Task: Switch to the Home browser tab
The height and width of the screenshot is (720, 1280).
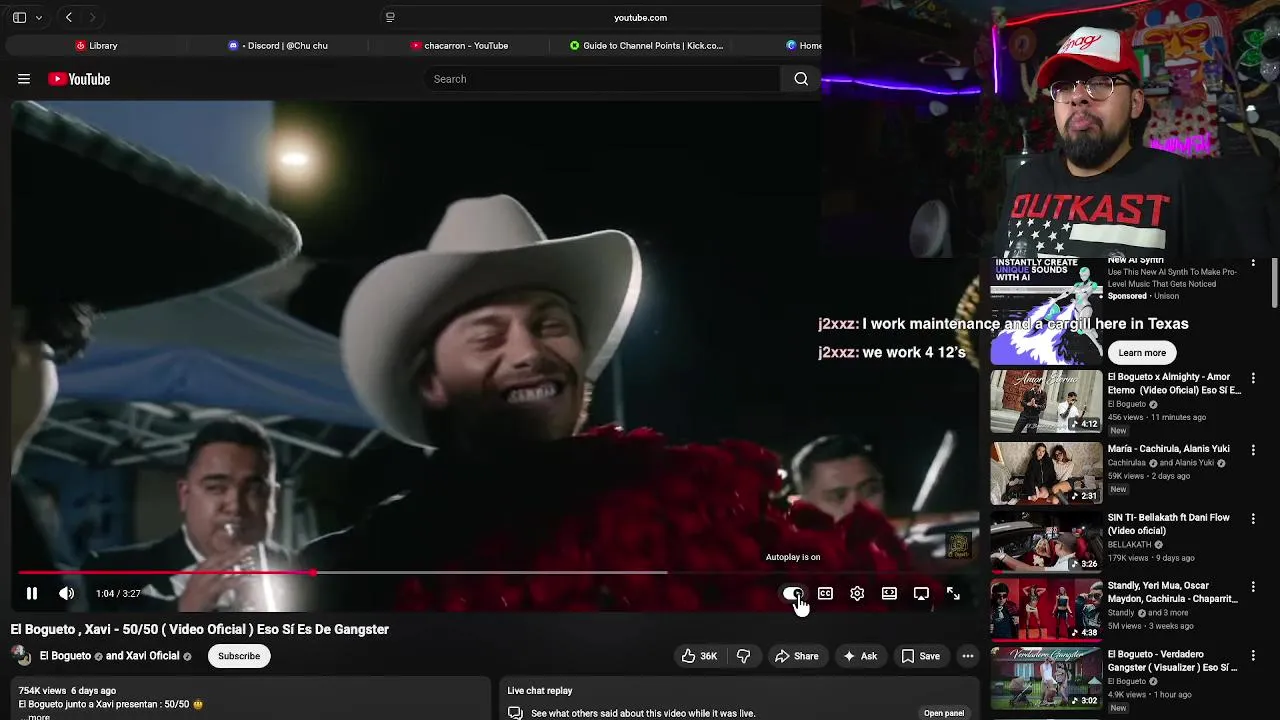Action: [803, 45]
